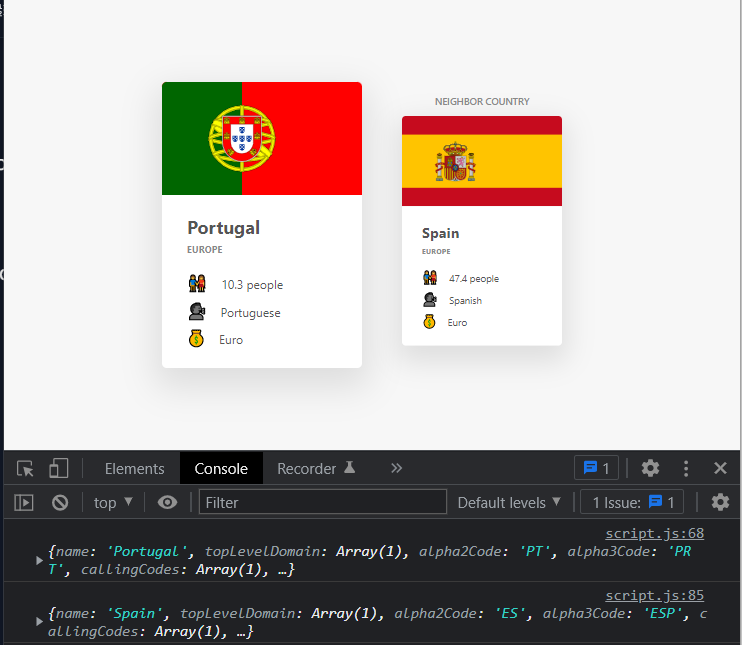Viewport: 742px width, 645px height.
Task: Click 'ESP' alpha3Code value in console
Action: point(662,613)
